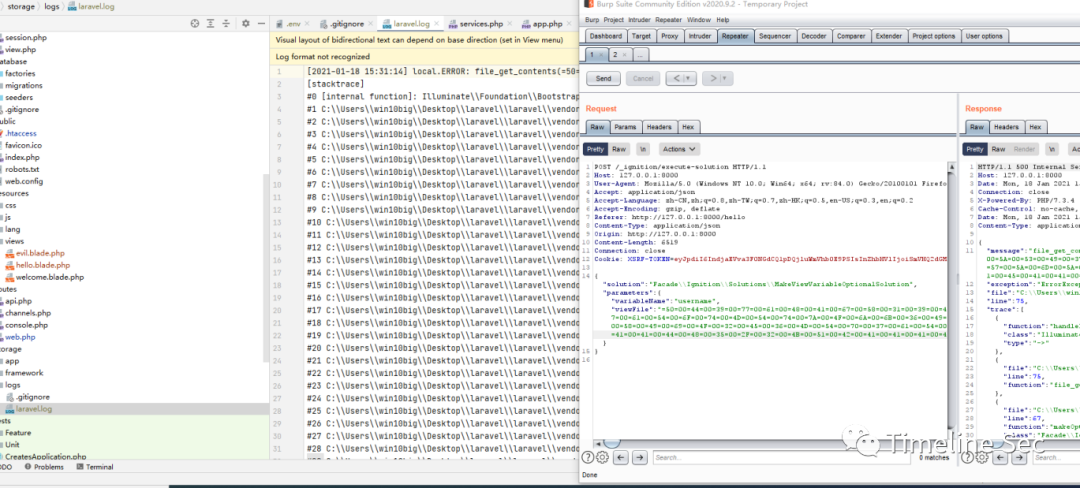Switch to the Comparer tab
The image size is (1080, 488).
click(x=851, y=36)
